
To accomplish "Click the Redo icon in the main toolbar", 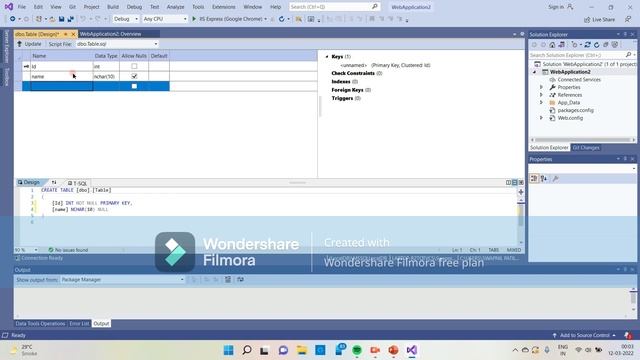I will (98, 19).
